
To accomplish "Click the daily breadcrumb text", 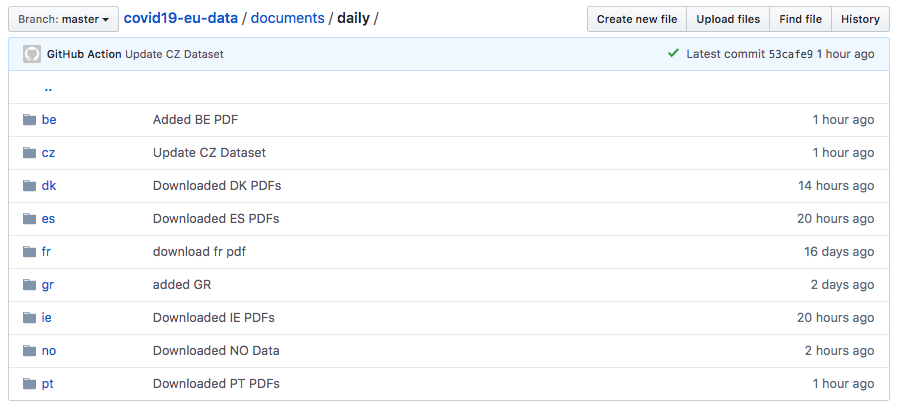I will point(353,18).
